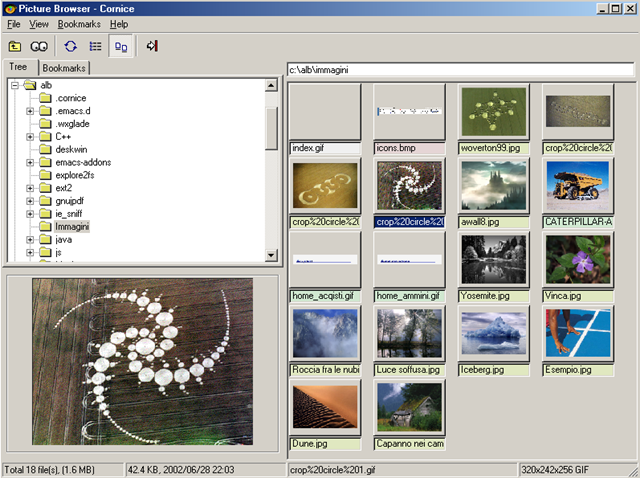Open the Bookmarks menu
The width and height of the screenshot is (640, 478).
(79, 23)
